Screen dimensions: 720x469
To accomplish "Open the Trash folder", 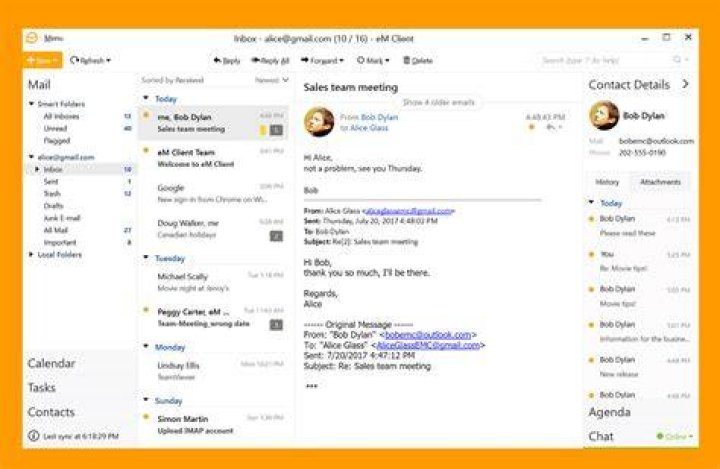I will tap(52, 193).
